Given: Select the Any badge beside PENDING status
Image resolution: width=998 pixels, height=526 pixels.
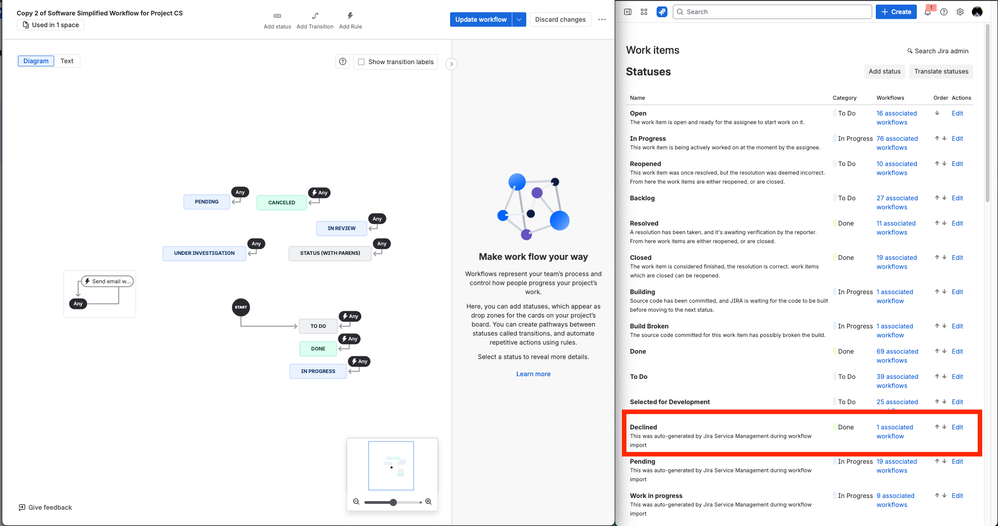Looking at the screenshot, I should [240, 192].
